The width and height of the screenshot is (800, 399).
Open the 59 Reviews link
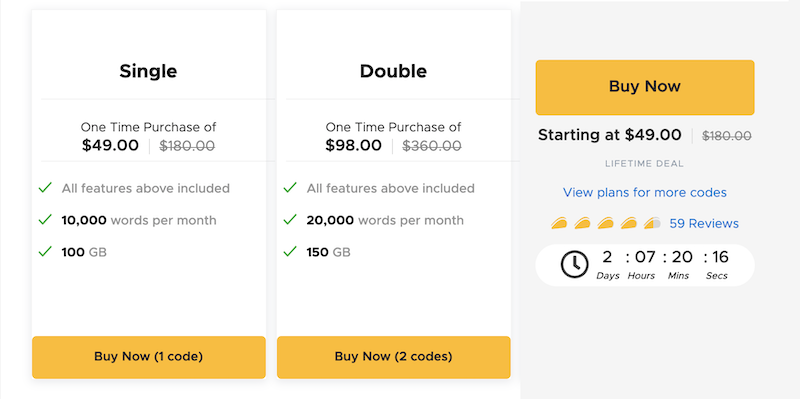coord(704,223)
